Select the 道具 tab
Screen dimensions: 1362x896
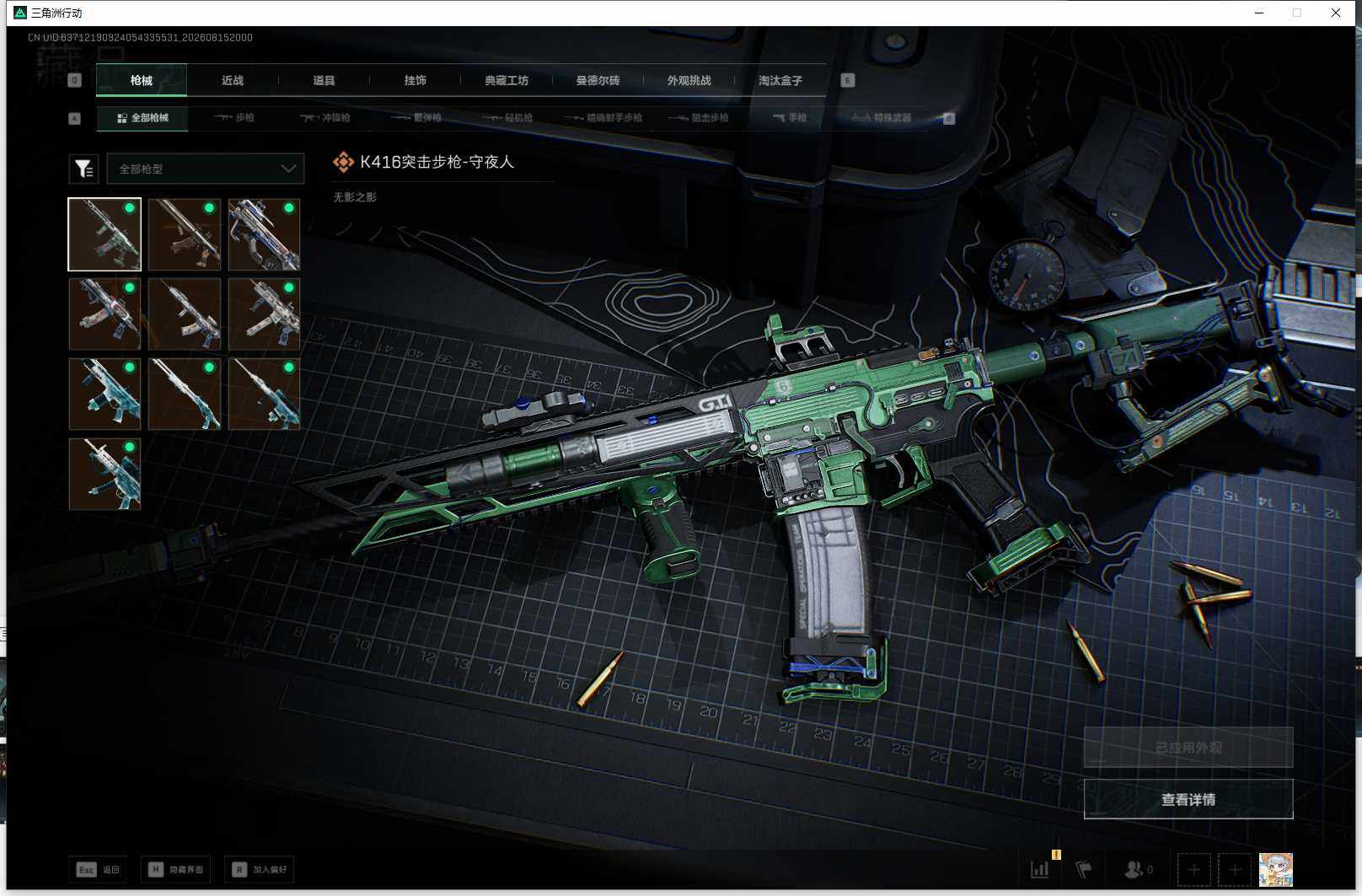[324, 81]
